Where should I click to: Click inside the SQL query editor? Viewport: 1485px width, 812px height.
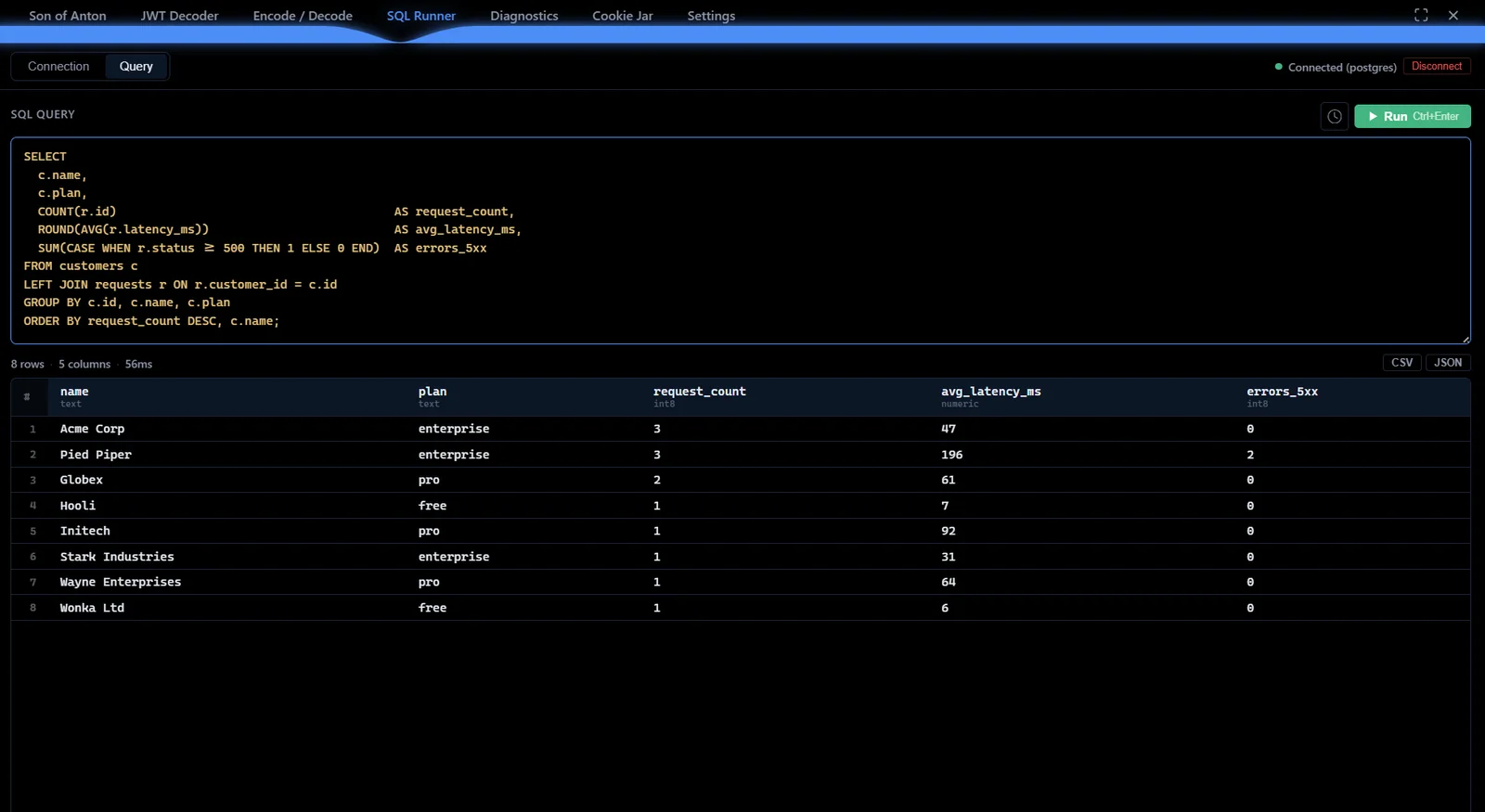point(741,240)
